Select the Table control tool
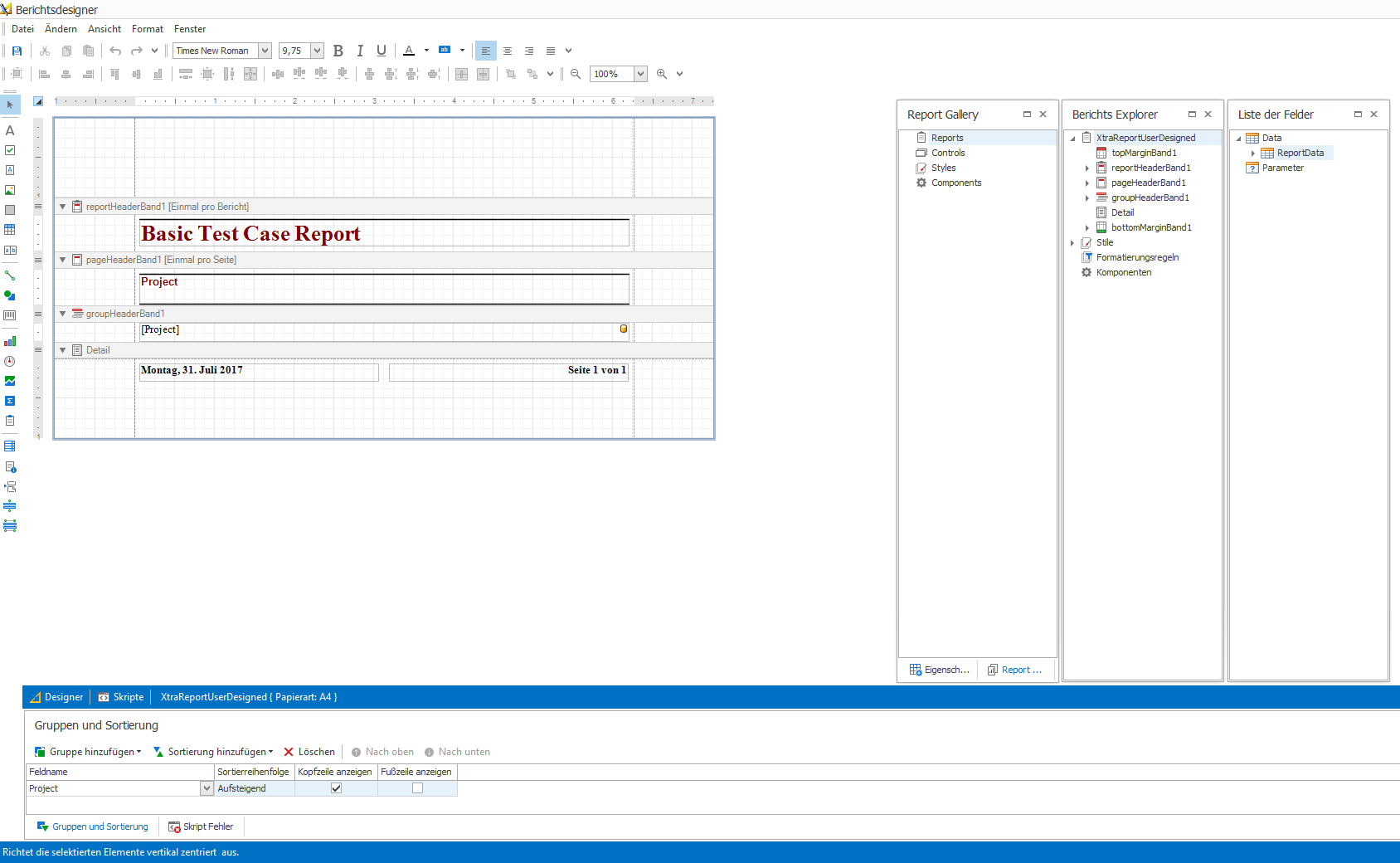The width and height of the screenshot is (1400, 863). (x=10, y=230)
